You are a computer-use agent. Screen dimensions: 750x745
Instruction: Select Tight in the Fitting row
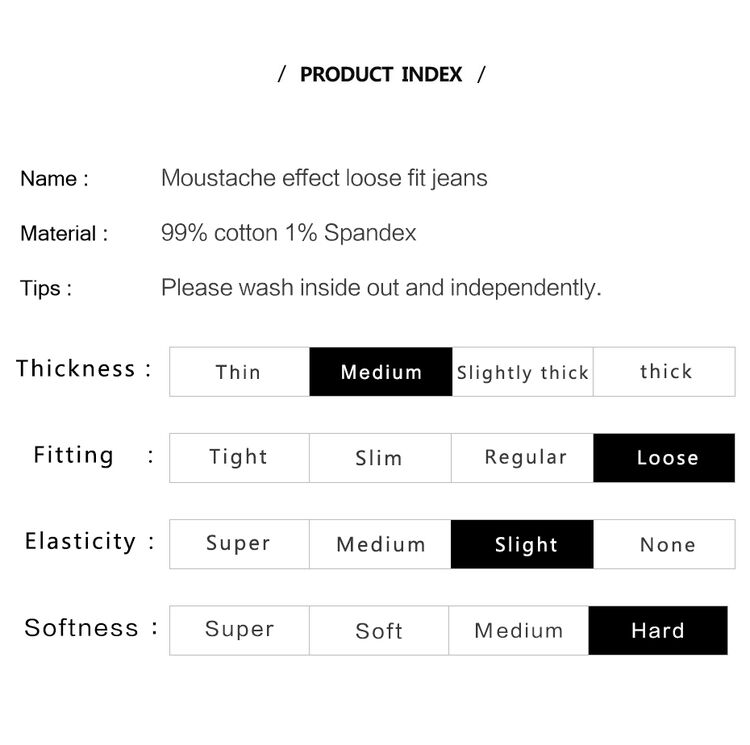tap(240, 458)
